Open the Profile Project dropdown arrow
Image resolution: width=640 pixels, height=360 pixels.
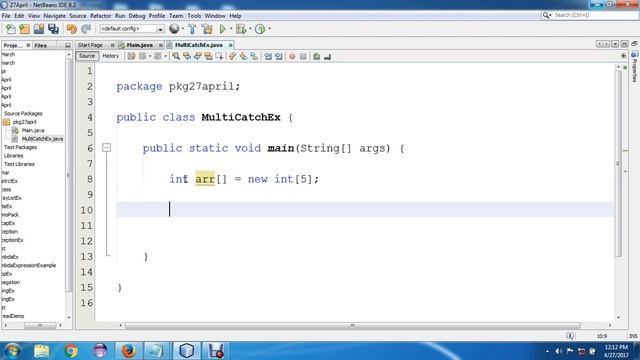269,29
